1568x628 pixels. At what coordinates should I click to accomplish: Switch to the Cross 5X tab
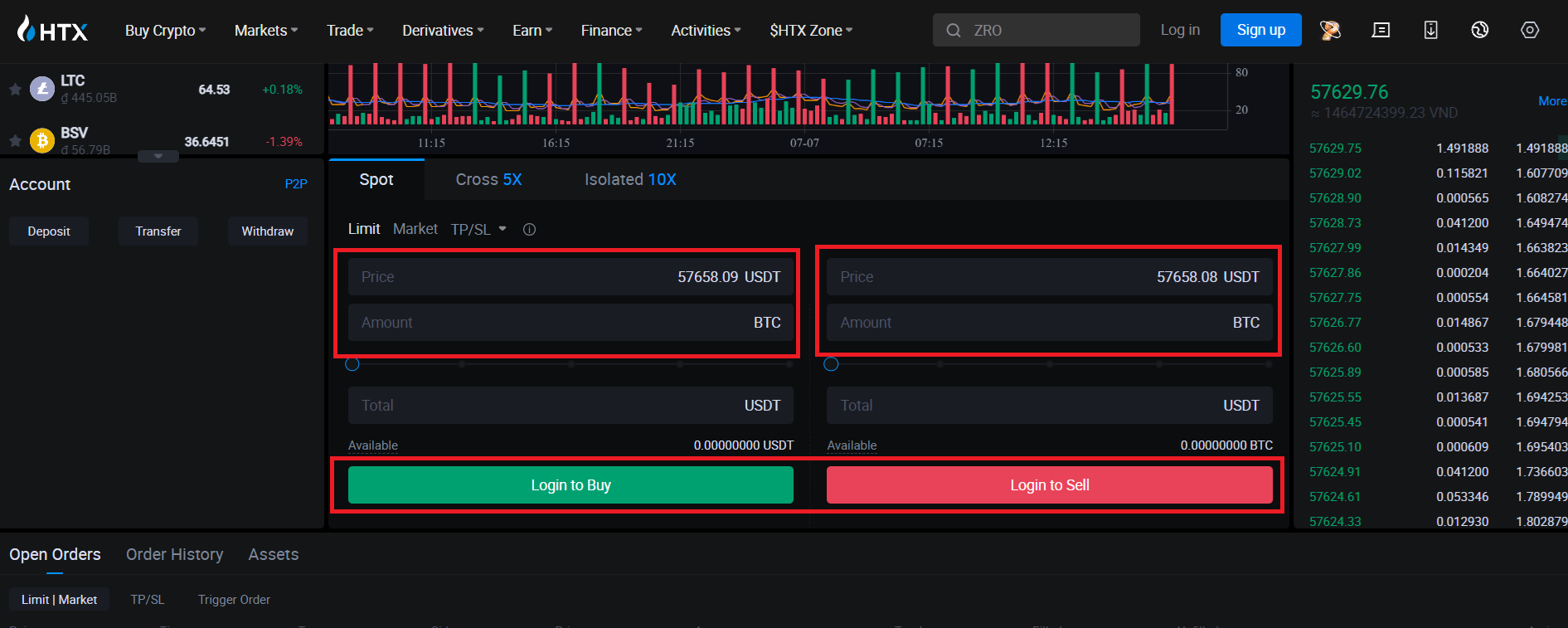click(x=488, y=179)
